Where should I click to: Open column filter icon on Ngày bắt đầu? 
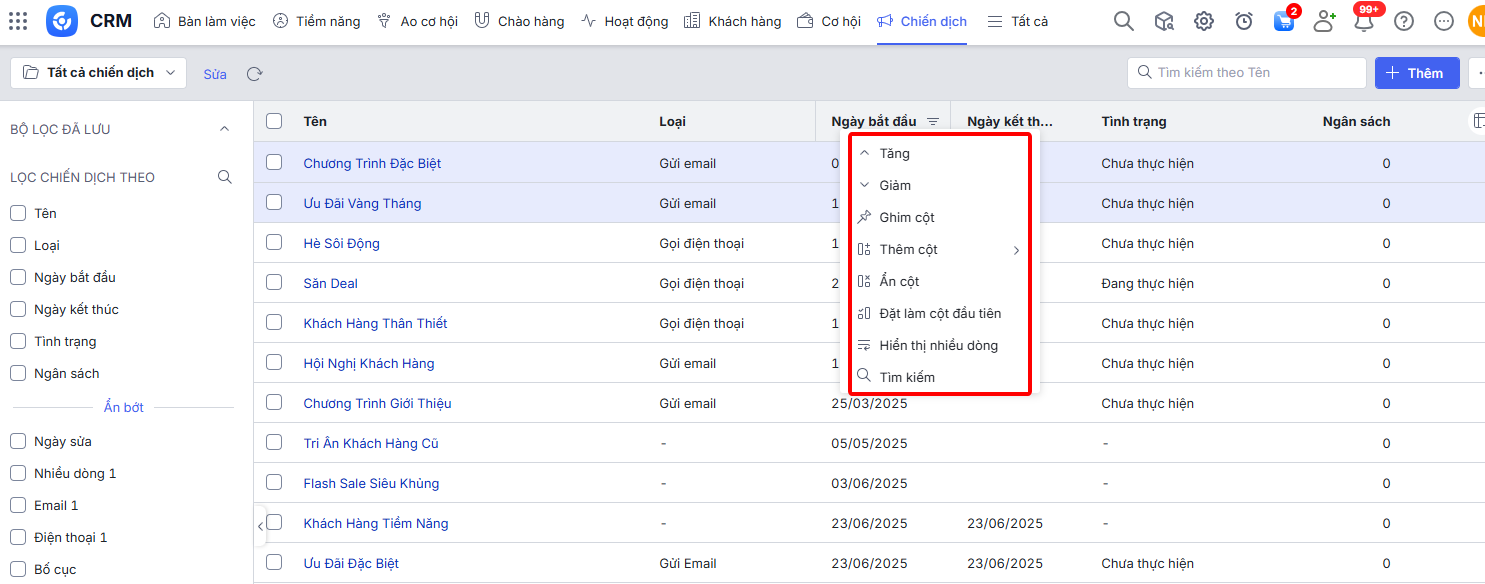pos(932,122)
